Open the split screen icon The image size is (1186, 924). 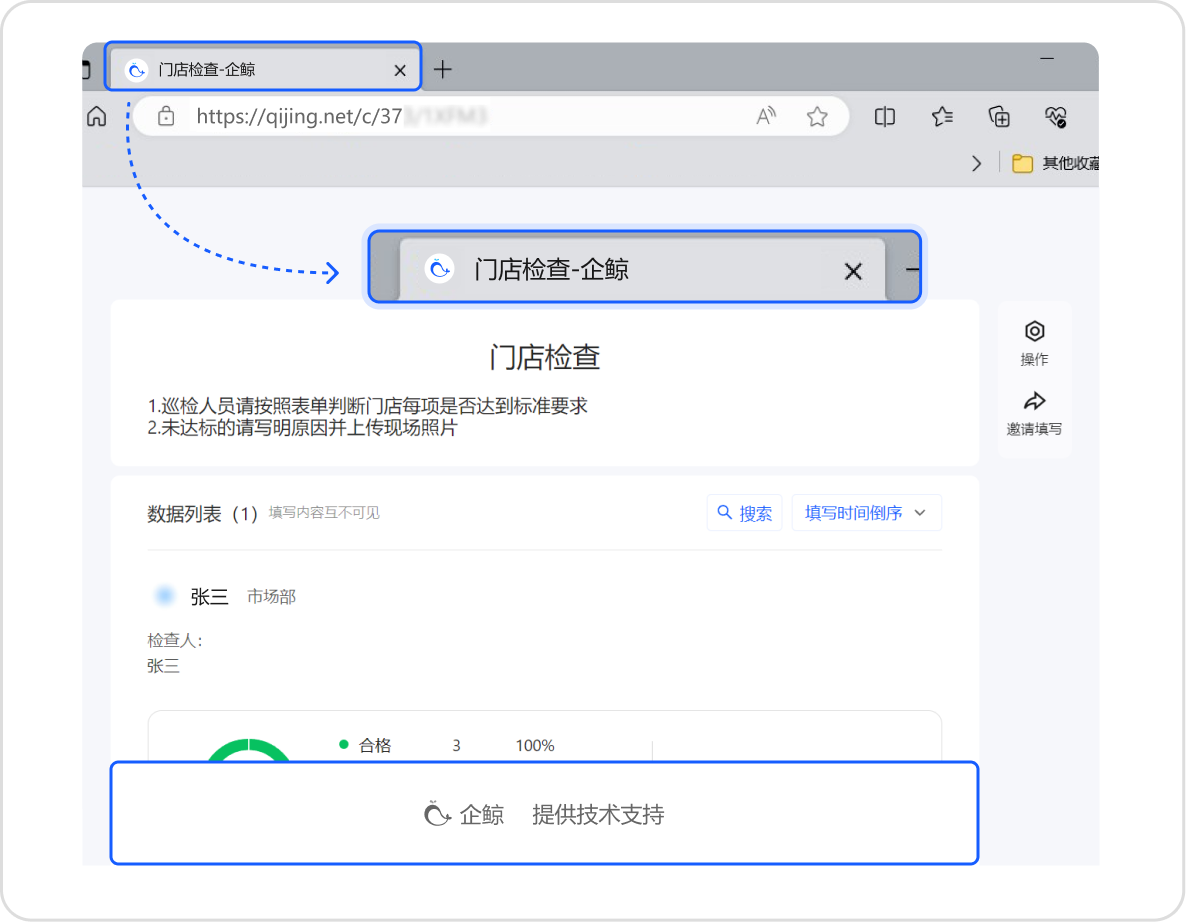pyautogui.click(x=885, y=117)
